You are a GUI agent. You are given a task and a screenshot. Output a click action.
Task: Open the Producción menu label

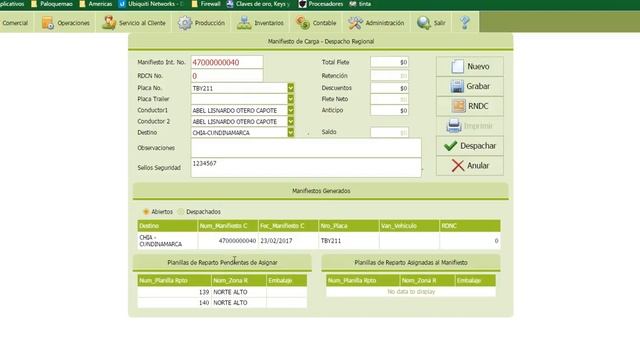(x=210, y=23)
